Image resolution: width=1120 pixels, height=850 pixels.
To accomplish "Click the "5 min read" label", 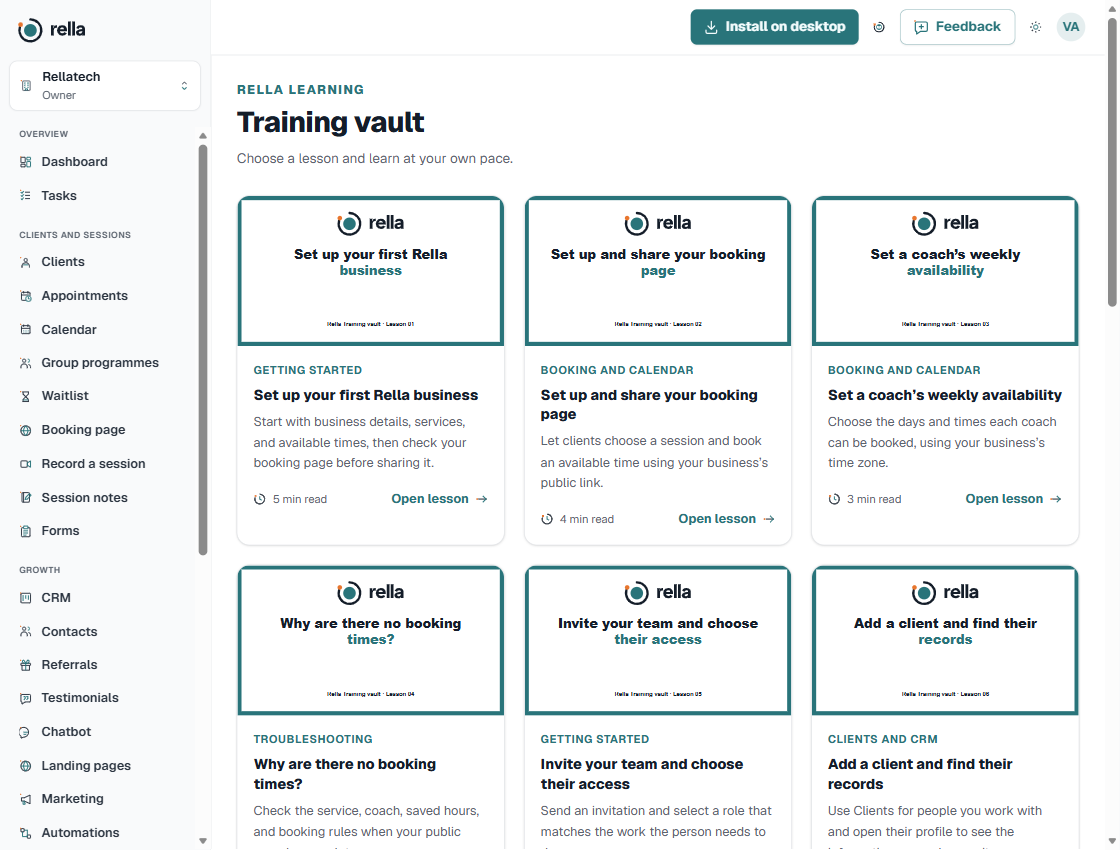I will tap(300, 499).
